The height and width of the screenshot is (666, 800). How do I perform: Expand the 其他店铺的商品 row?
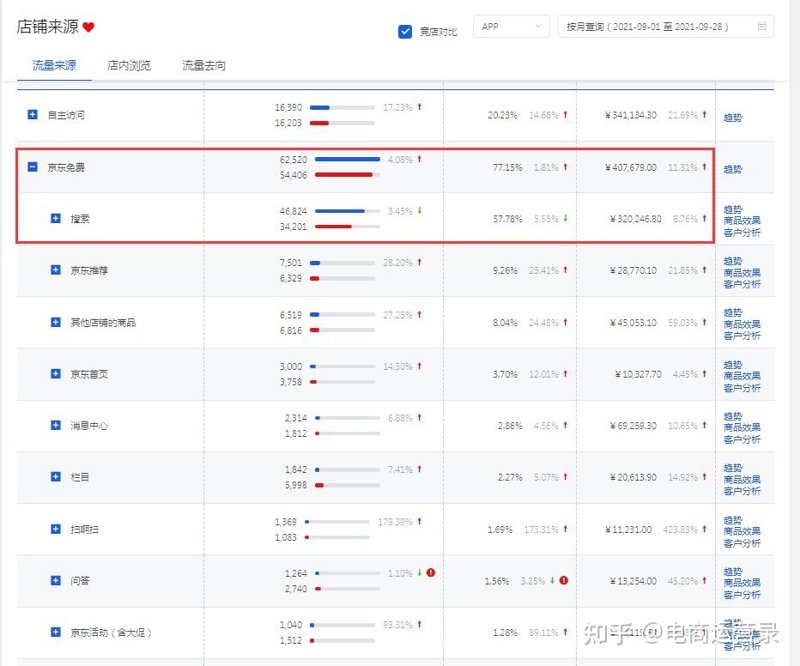click(56, 322)
